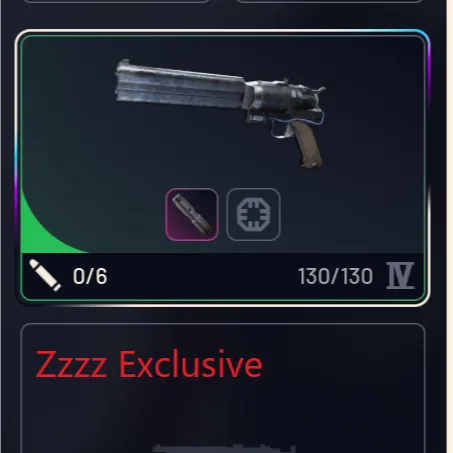Select the pink suppressor attachment slot
Viewport: 453px width, 453px height.
[192, 215]
